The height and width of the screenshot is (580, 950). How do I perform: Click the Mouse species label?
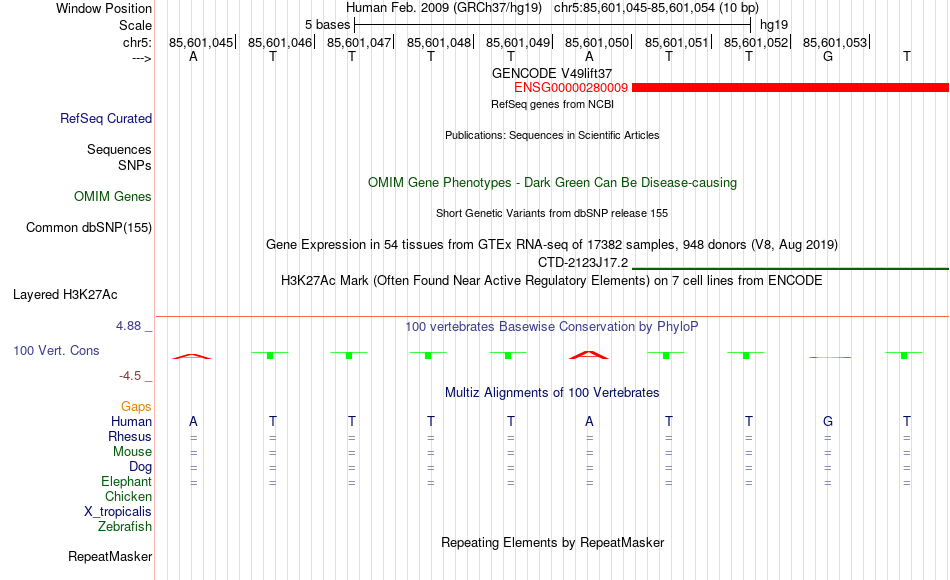(x=132, y=452)
